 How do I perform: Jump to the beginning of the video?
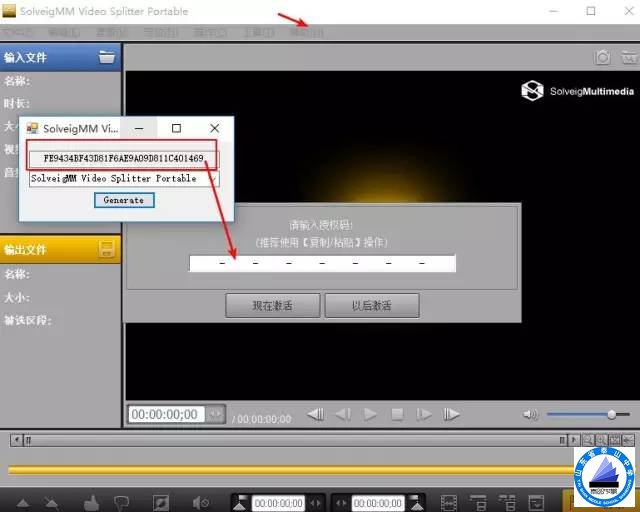coord(315,414)
